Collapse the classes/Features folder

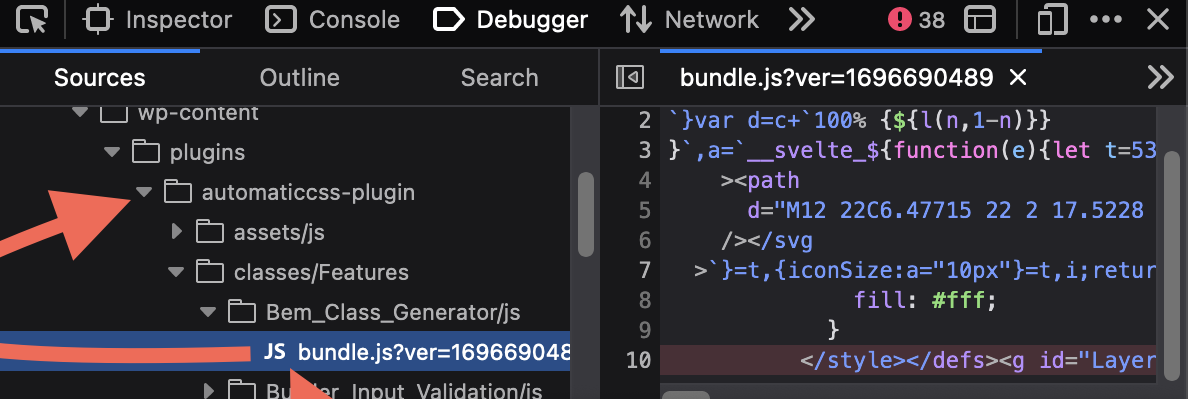pos(176,272)
